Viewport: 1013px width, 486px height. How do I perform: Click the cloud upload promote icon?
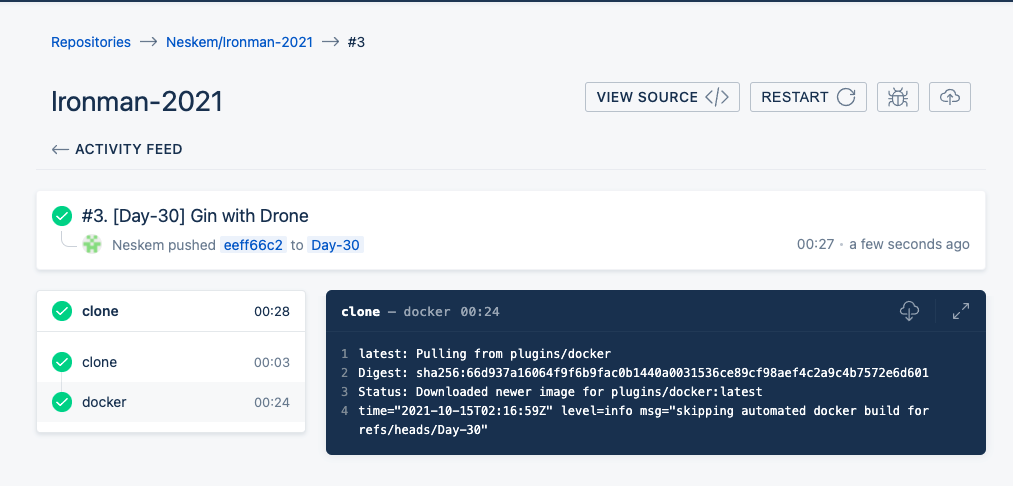pos(950,97)
